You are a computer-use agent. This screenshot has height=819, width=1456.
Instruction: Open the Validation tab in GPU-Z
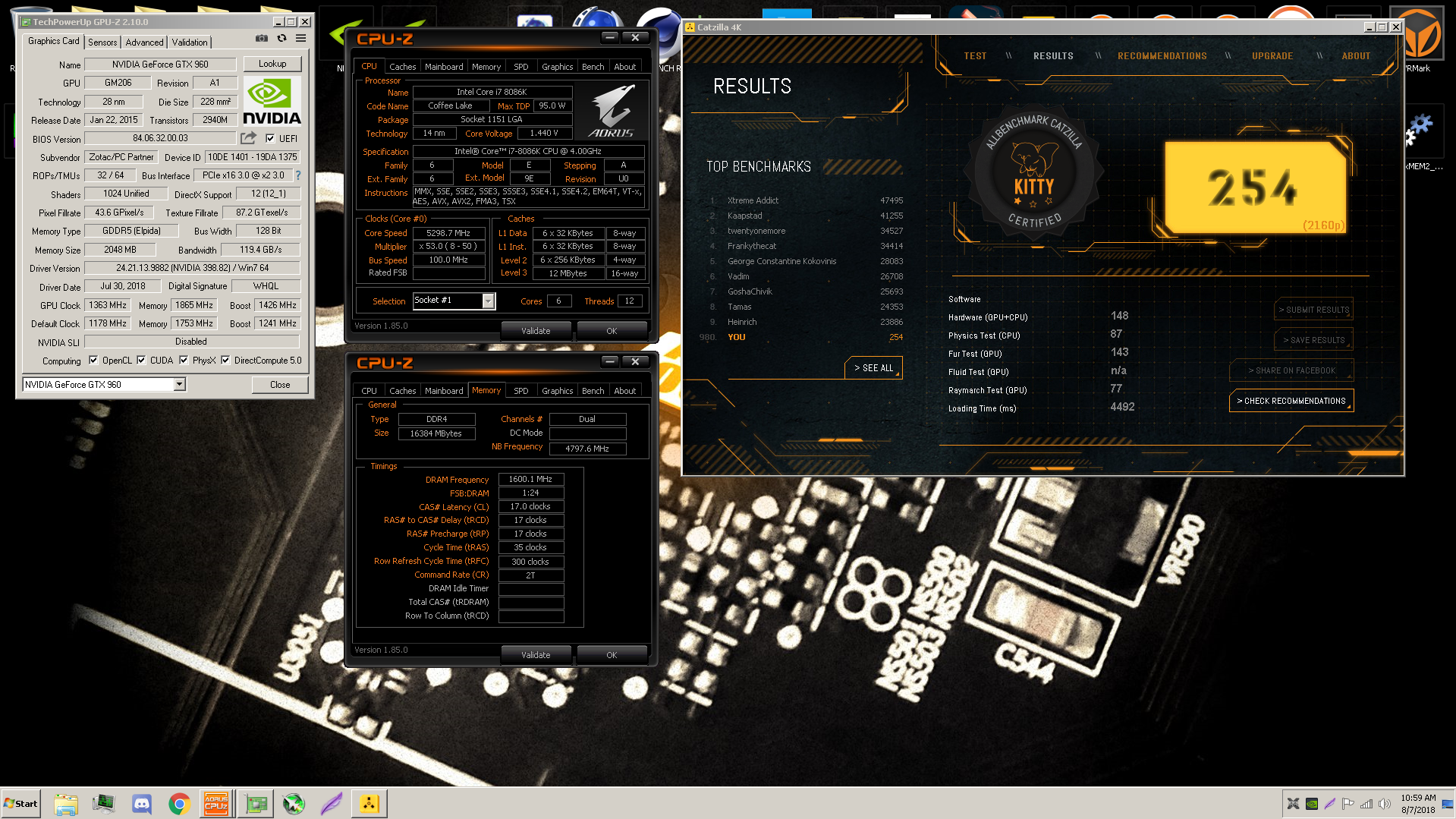(190, 43)
